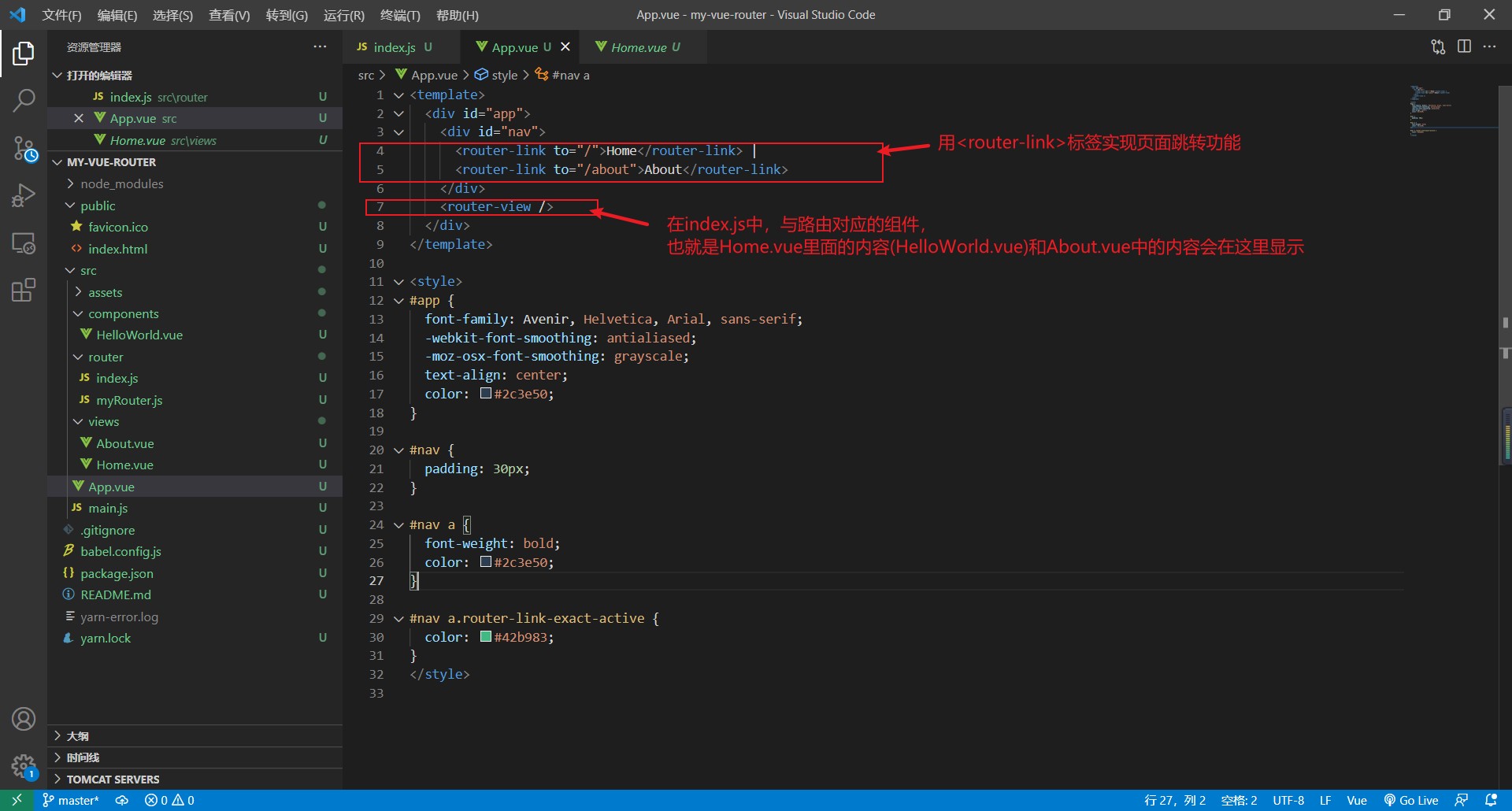
Task: Fold the #app style rule at line 12
Action: click(398, 301)
